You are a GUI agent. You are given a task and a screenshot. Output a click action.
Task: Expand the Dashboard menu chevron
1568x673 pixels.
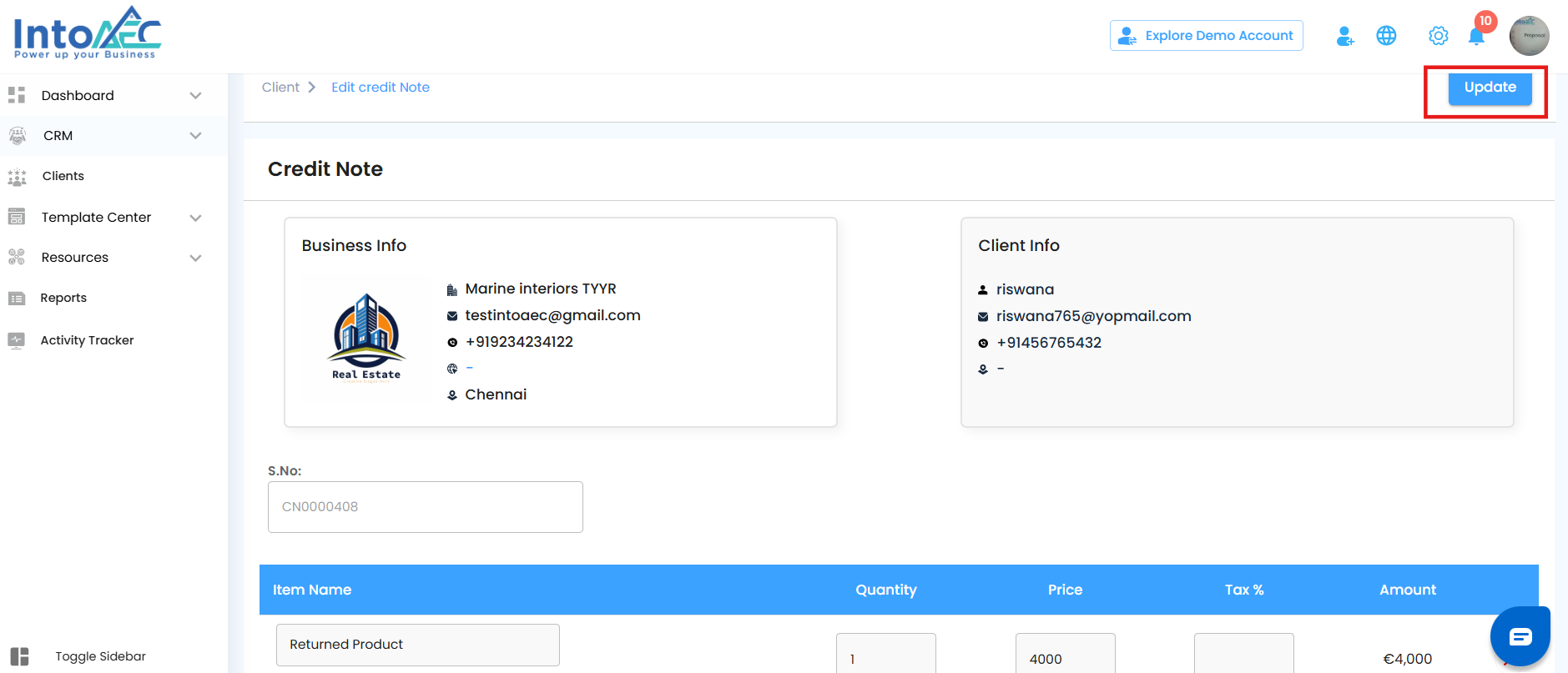195,96
